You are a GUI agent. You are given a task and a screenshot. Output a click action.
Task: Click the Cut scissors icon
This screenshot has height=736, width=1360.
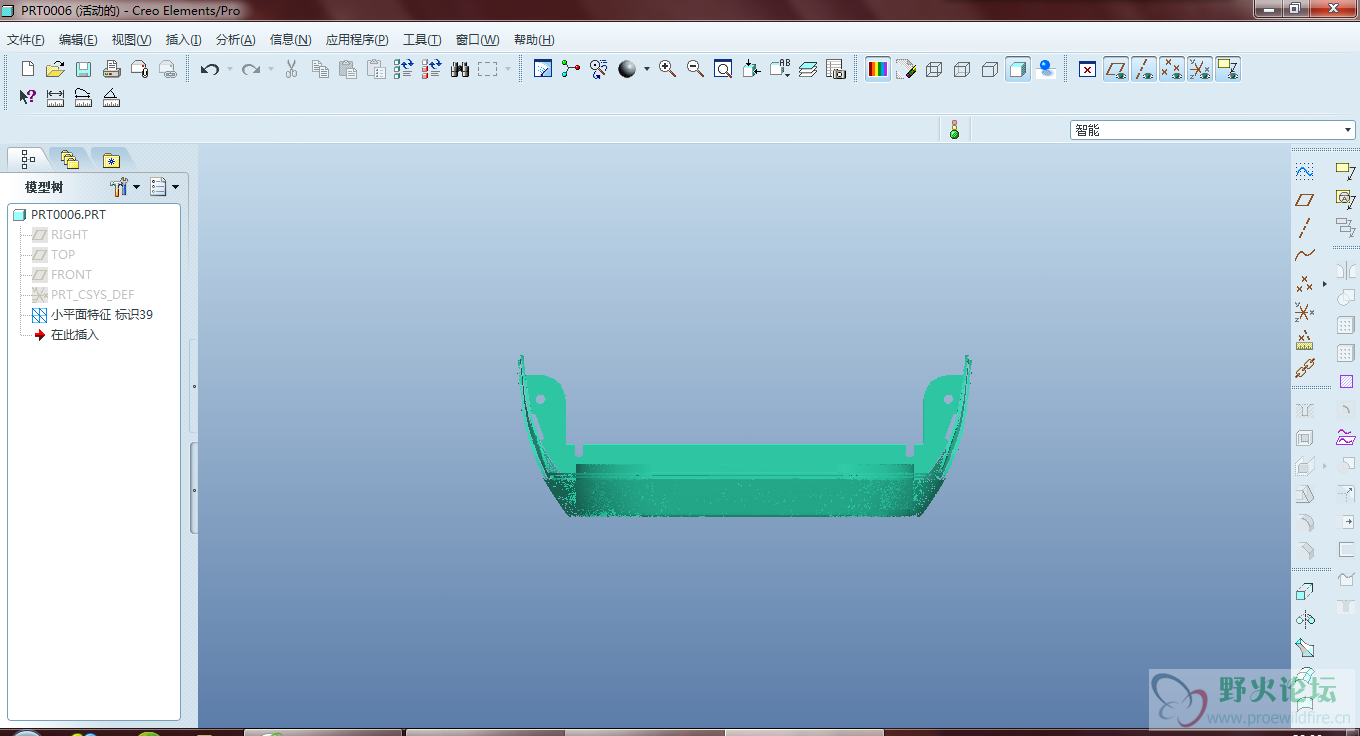click(292, 69)
